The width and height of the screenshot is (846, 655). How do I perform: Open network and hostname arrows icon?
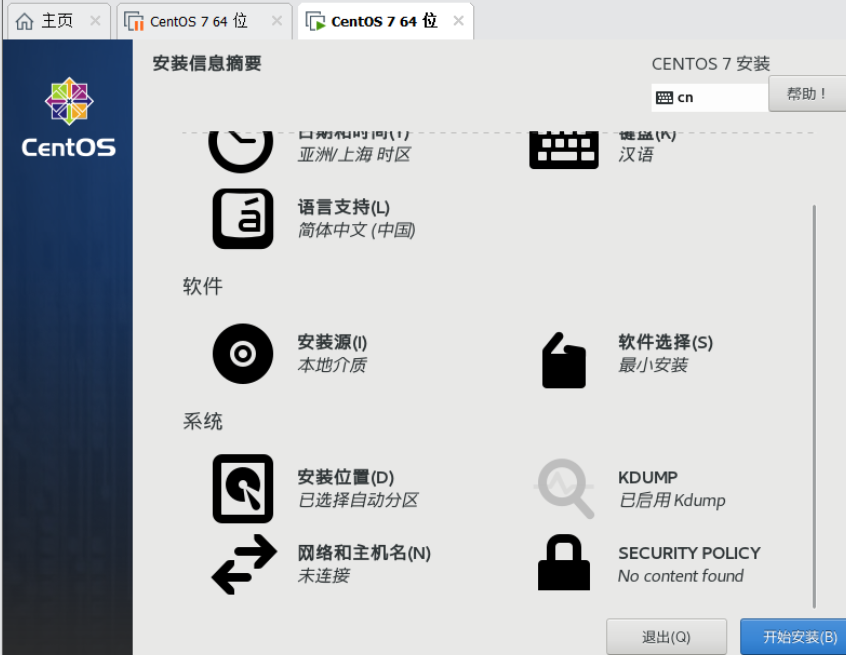[x=244, y=564]
